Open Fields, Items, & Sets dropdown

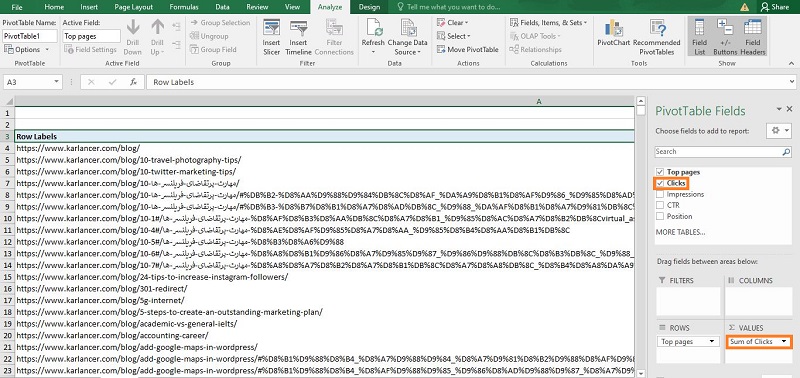point(548,22)
